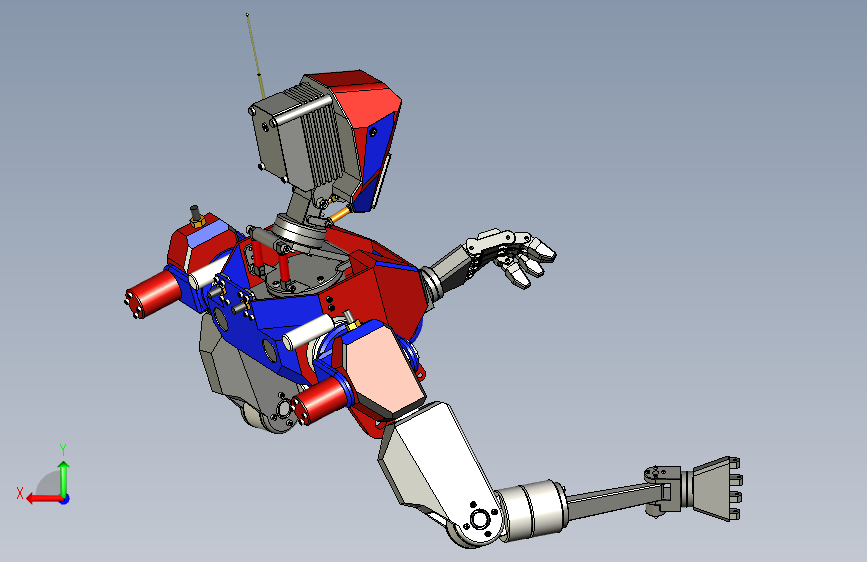Select the grey gripper claw at arm's end
The image size is (867, 562).
(716, 488)
